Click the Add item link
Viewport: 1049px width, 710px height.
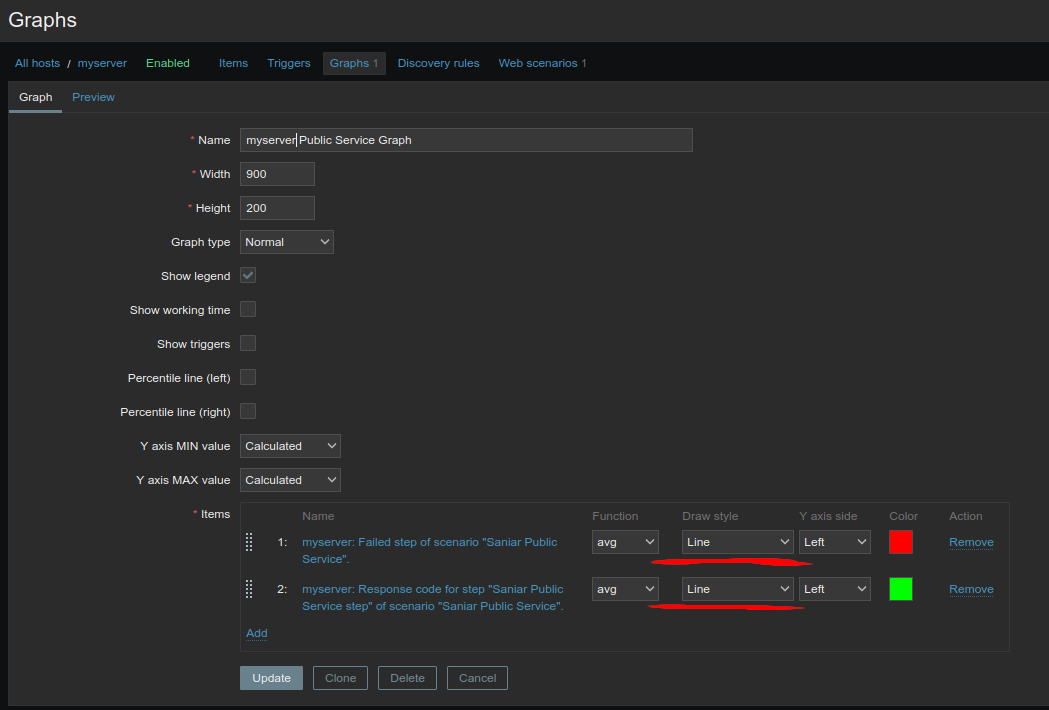point(257,633)
